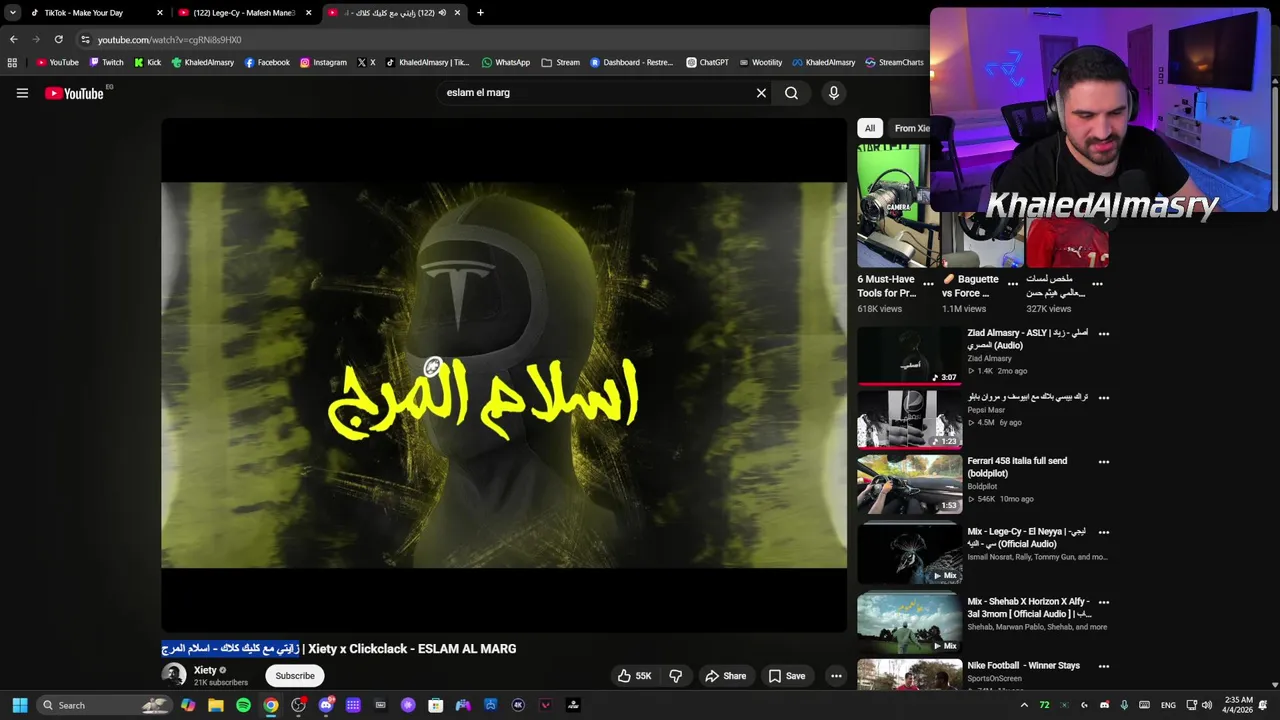This screenshot has width=1280, height=720.
Task: Subscribe to the Xiety channel
Action: point(295,676)
